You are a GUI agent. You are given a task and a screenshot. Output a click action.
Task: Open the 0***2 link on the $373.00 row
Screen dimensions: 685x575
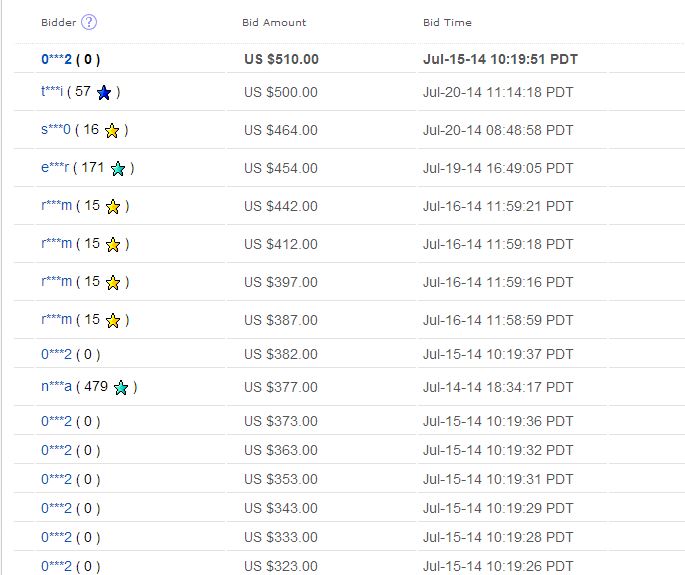coord(57,422)
